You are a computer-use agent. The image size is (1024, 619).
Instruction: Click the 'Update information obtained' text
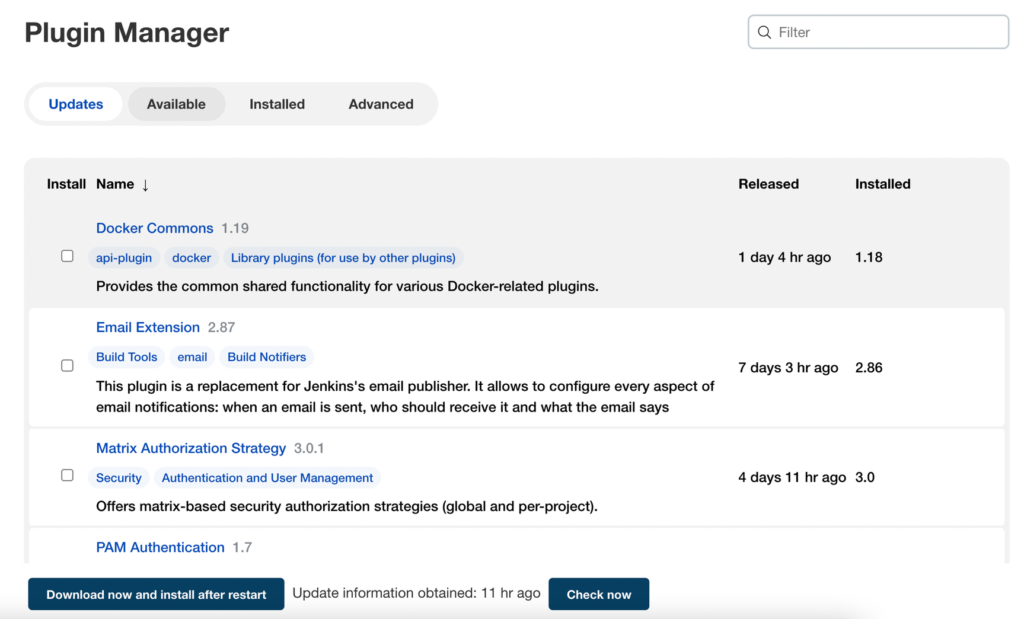point(417,593)
